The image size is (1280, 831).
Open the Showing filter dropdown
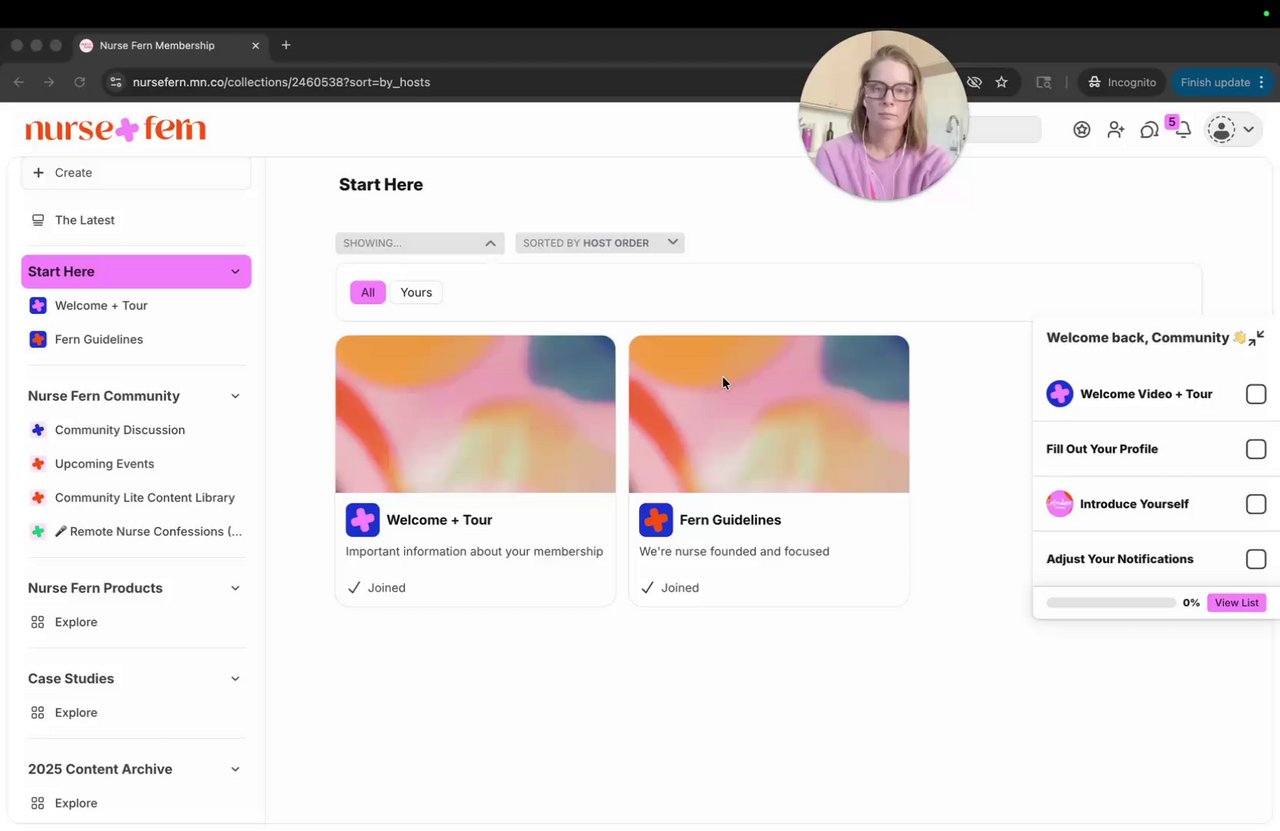coord(420,243)
